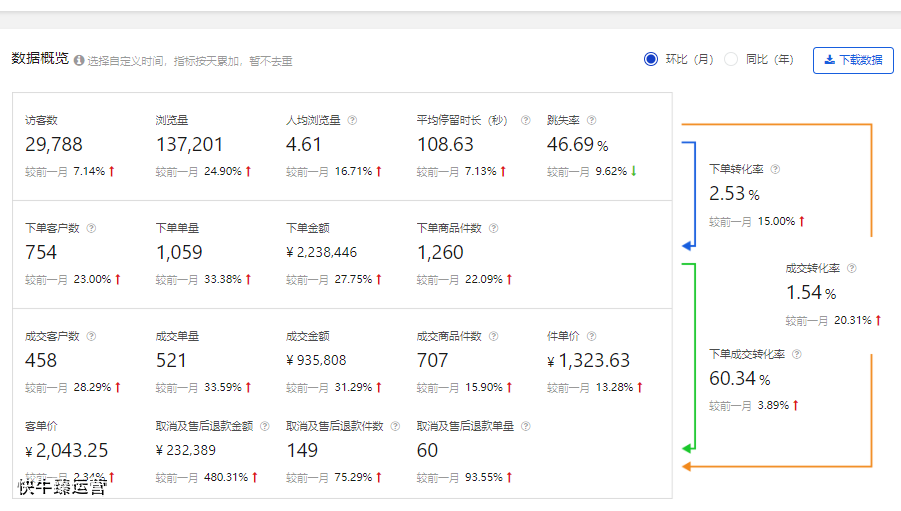Click help icon next to 取消及售后退款单量
Screen dimensions: 901x511
525,427
